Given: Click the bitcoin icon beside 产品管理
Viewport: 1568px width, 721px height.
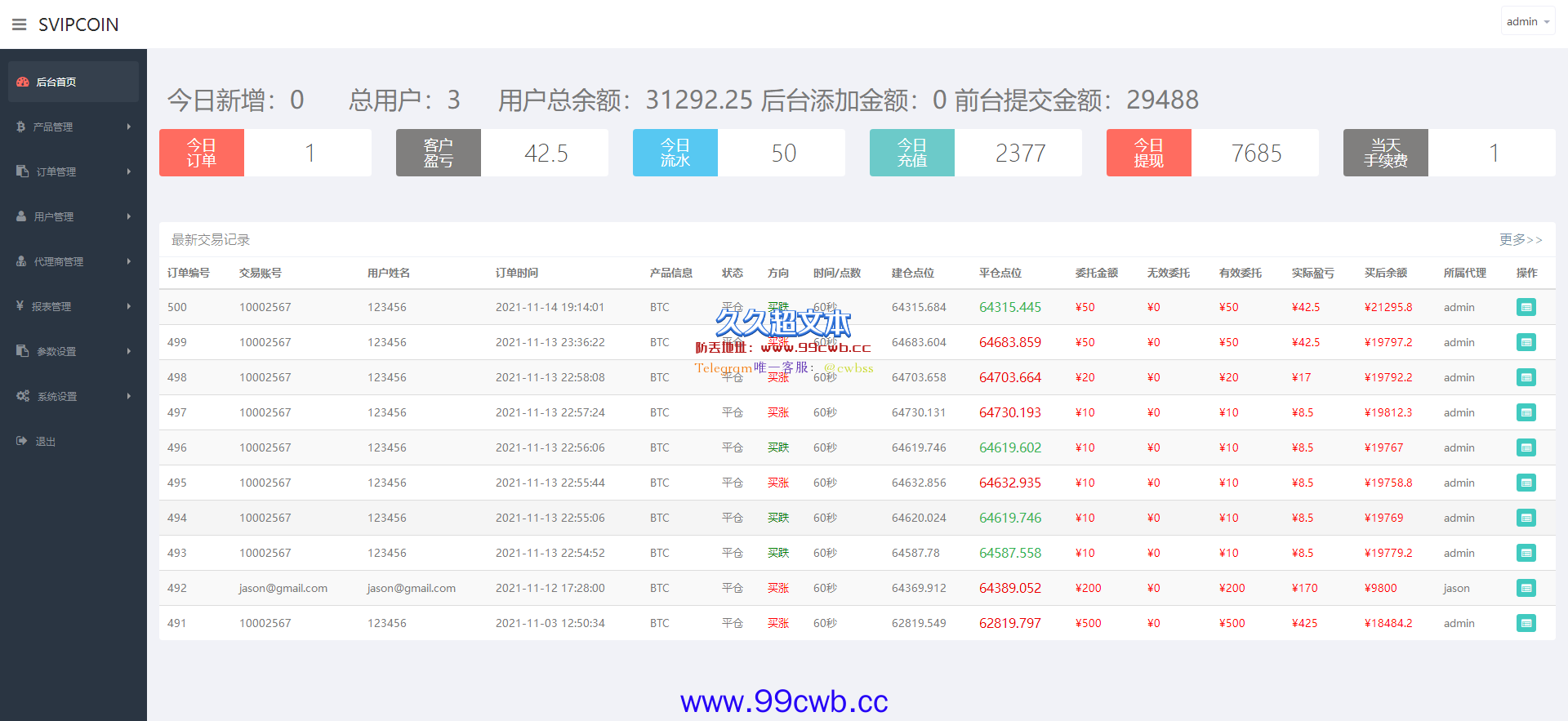Looking at the screenshot, I should (21, 127).
